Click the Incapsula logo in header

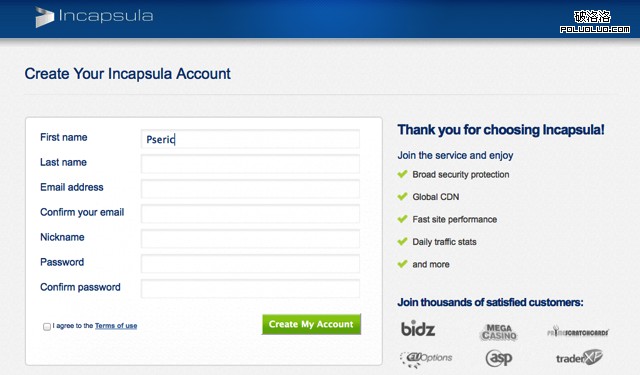point(94,17)
